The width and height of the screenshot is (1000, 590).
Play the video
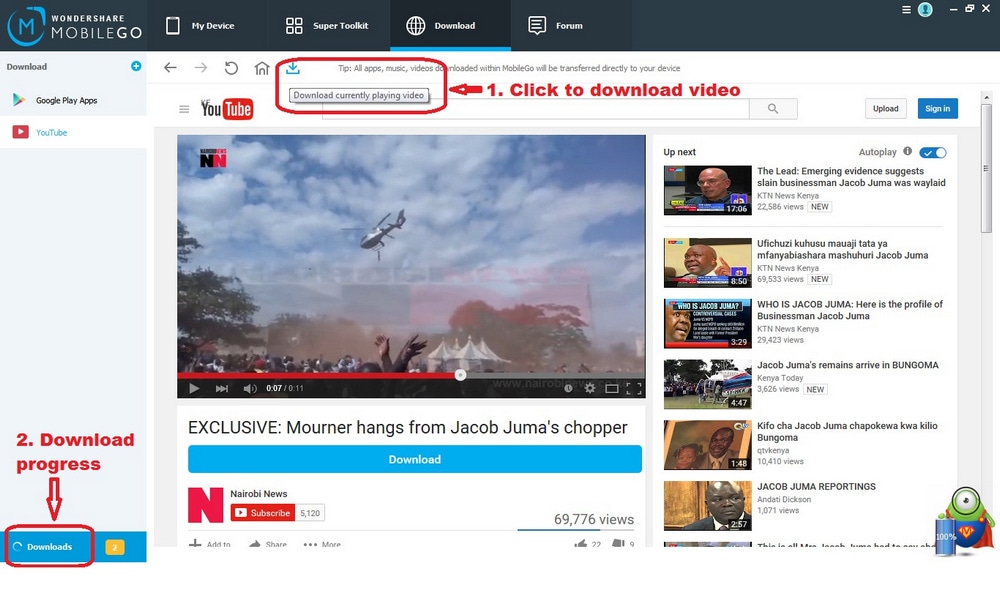point(194,388)
